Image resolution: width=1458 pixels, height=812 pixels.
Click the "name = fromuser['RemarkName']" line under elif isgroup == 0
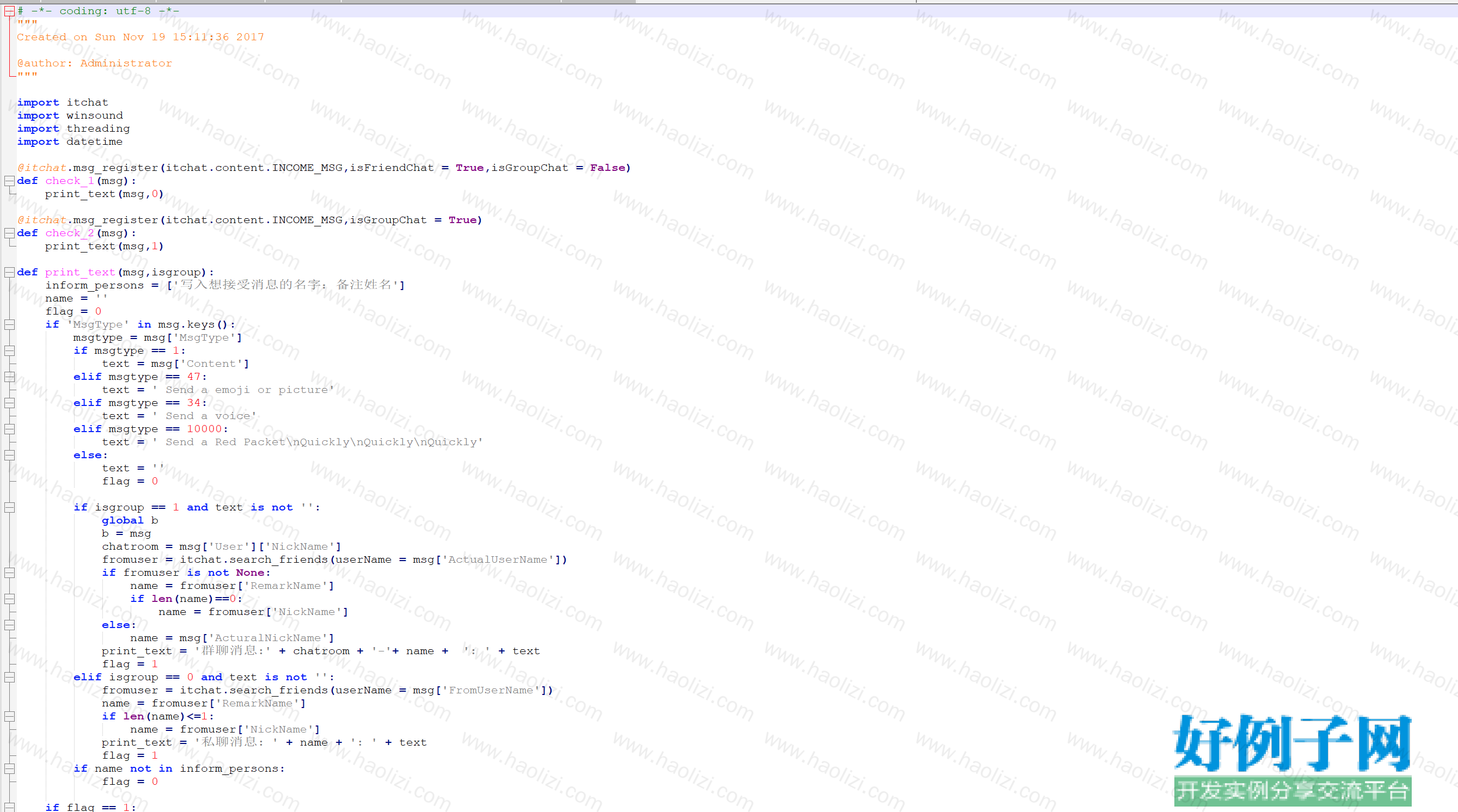(204, 703)
